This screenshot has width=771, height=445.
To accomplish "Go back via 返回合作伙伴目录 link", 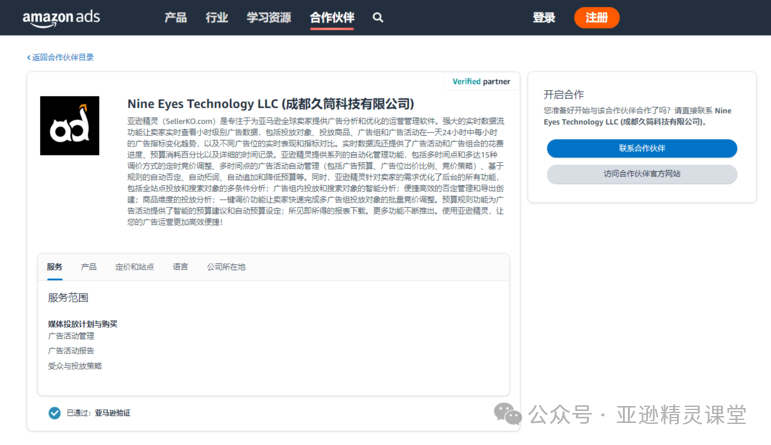I will click(x=60, y=57).
